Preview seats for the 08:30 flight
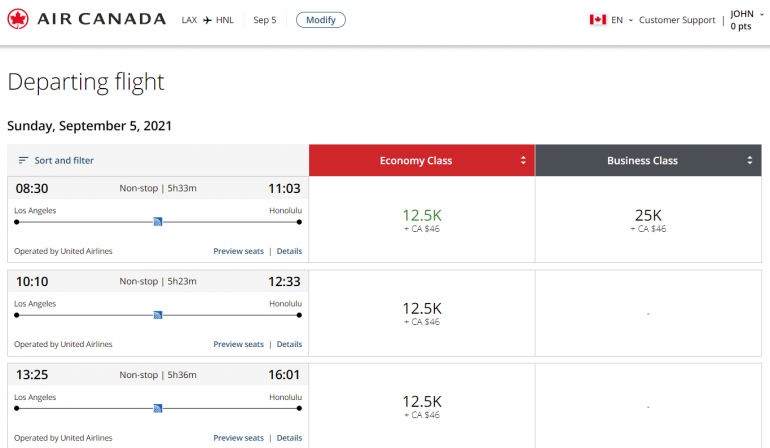 pyautogui.click(x=238, y=251)
